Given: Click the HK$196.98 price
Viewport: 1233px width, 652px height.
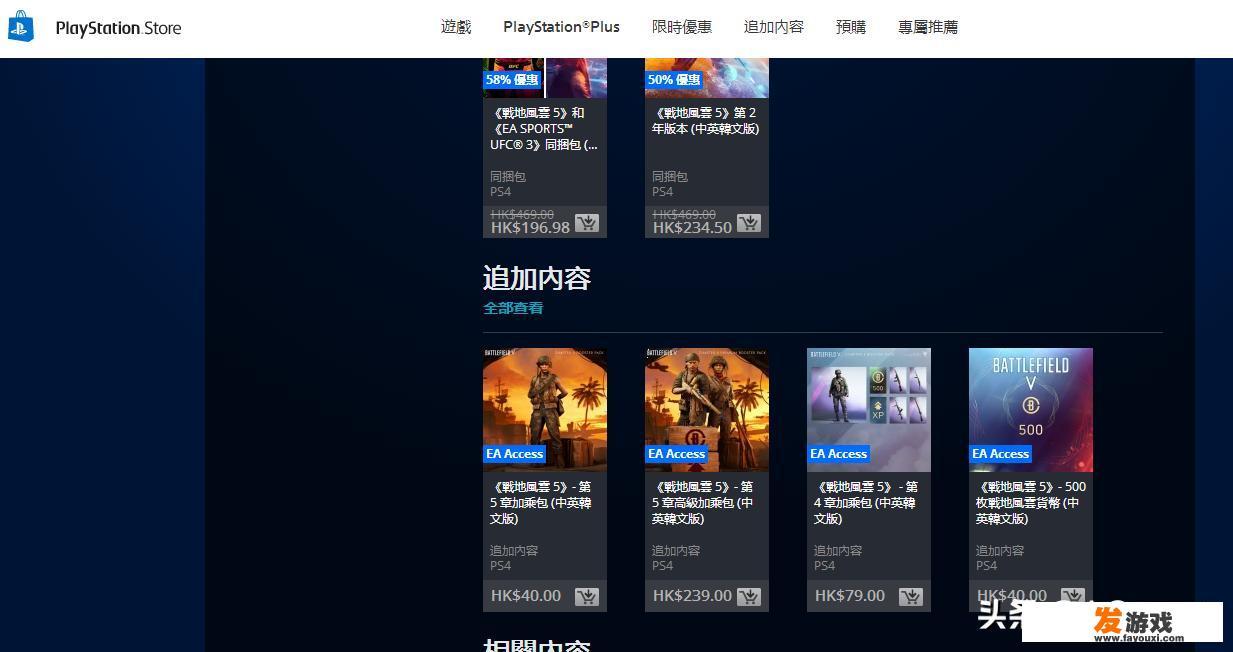Looking at the screenshot, I should [530, 228].
